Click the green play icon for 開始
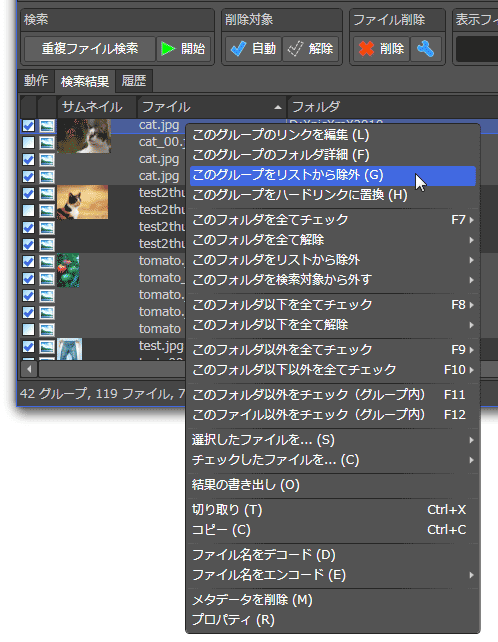The width and height of the screenshot is (498, 642). point(168,49)
